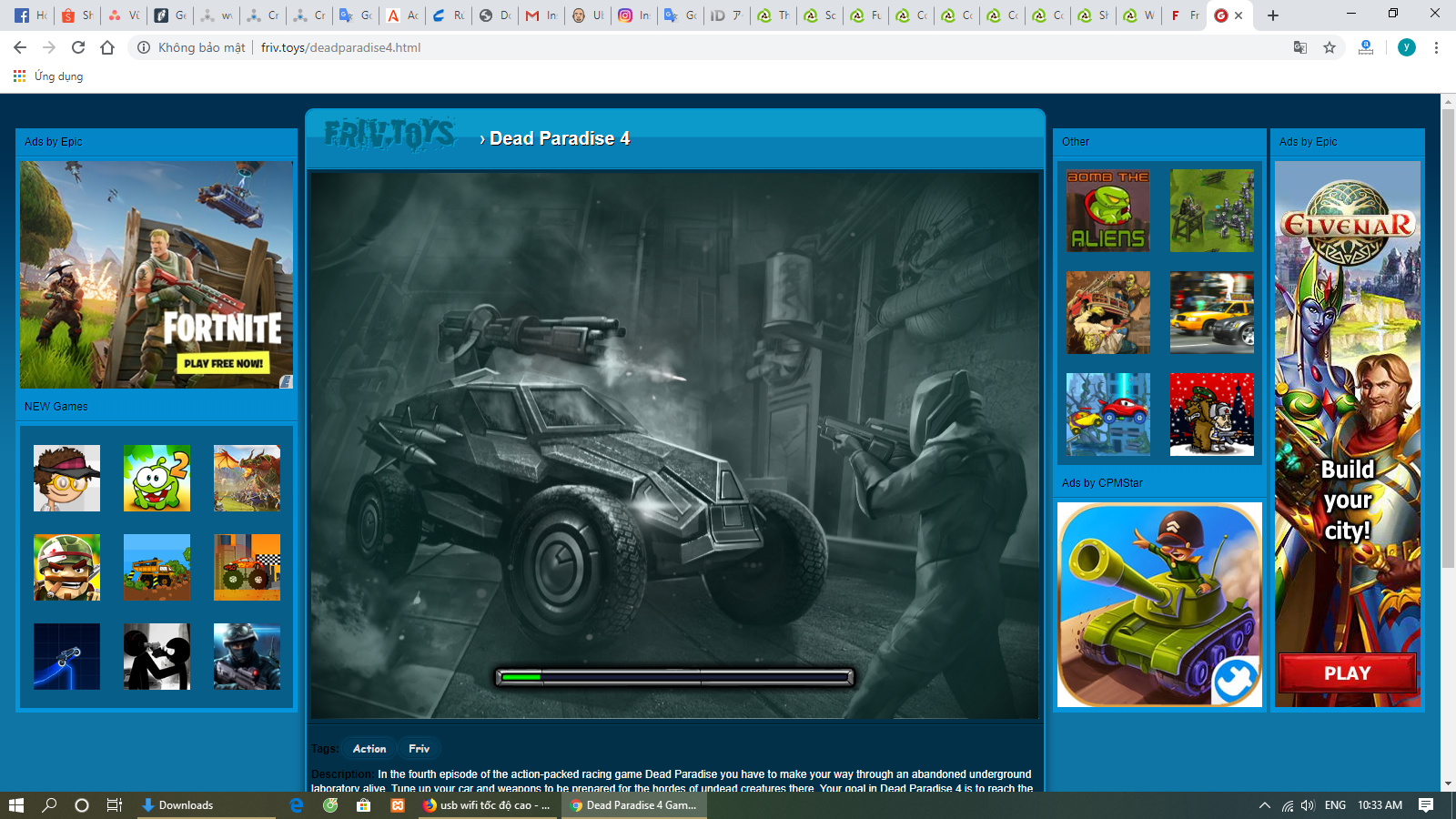
Task: Open the Windows Start menu
Action: click(14, 804)
